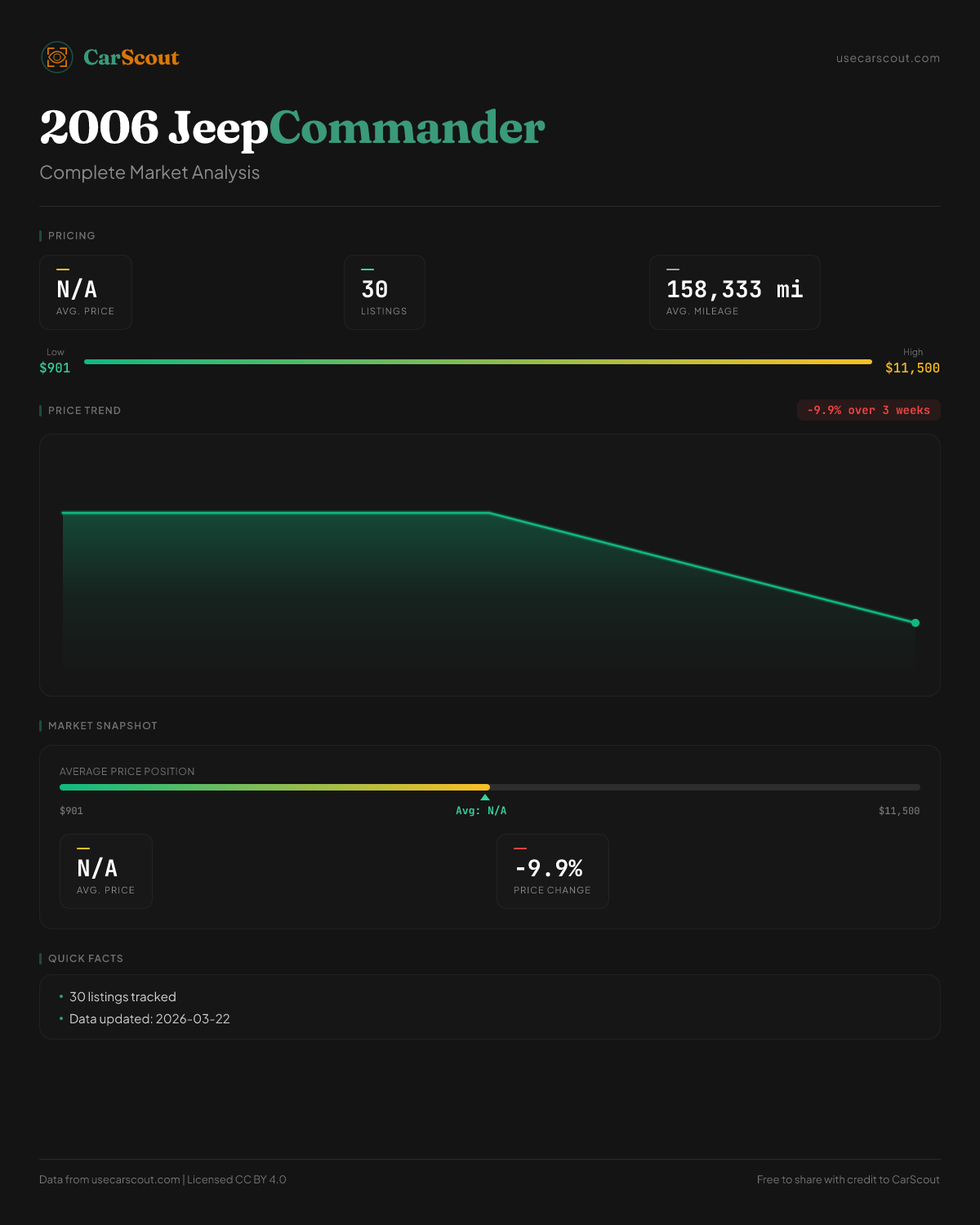
Task: Click the $11,500 high price value
Action: click(x=912, y=368)
